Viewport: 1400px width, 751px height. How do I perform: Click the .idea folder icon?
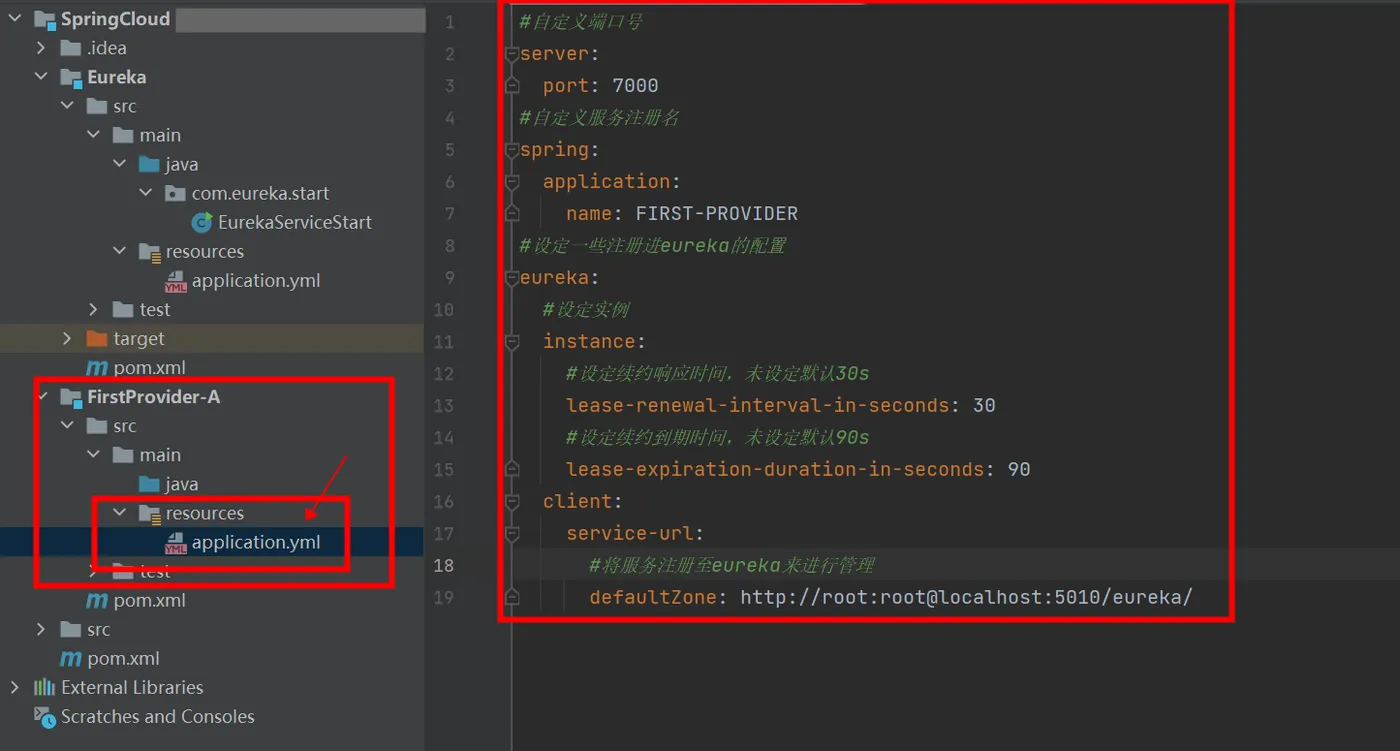pyautogui.click(x=70, y=48)
